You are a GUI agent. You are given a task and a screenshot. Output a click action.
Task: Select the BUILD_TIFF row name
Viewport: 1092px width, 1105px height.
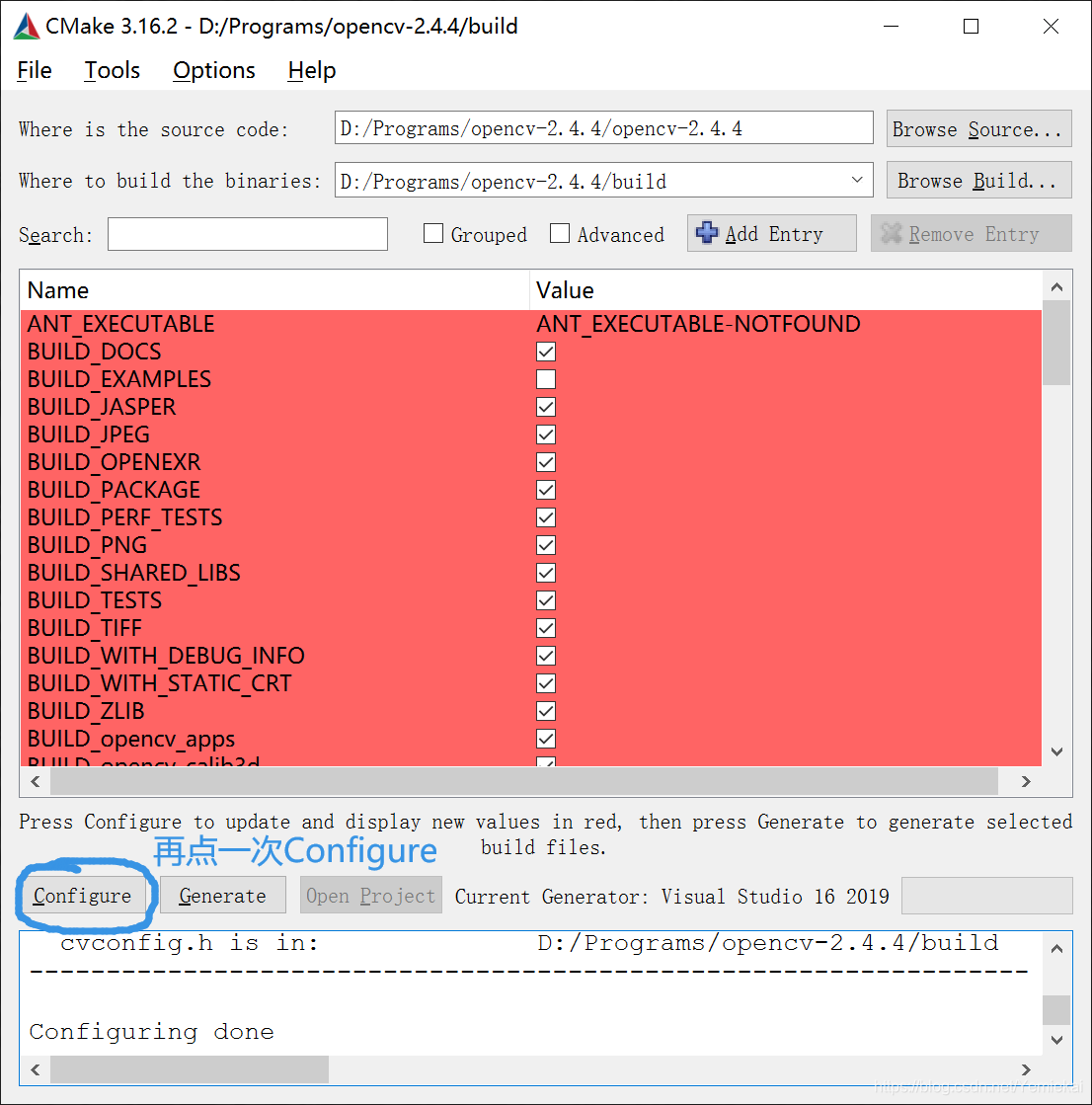click(85, 628)
